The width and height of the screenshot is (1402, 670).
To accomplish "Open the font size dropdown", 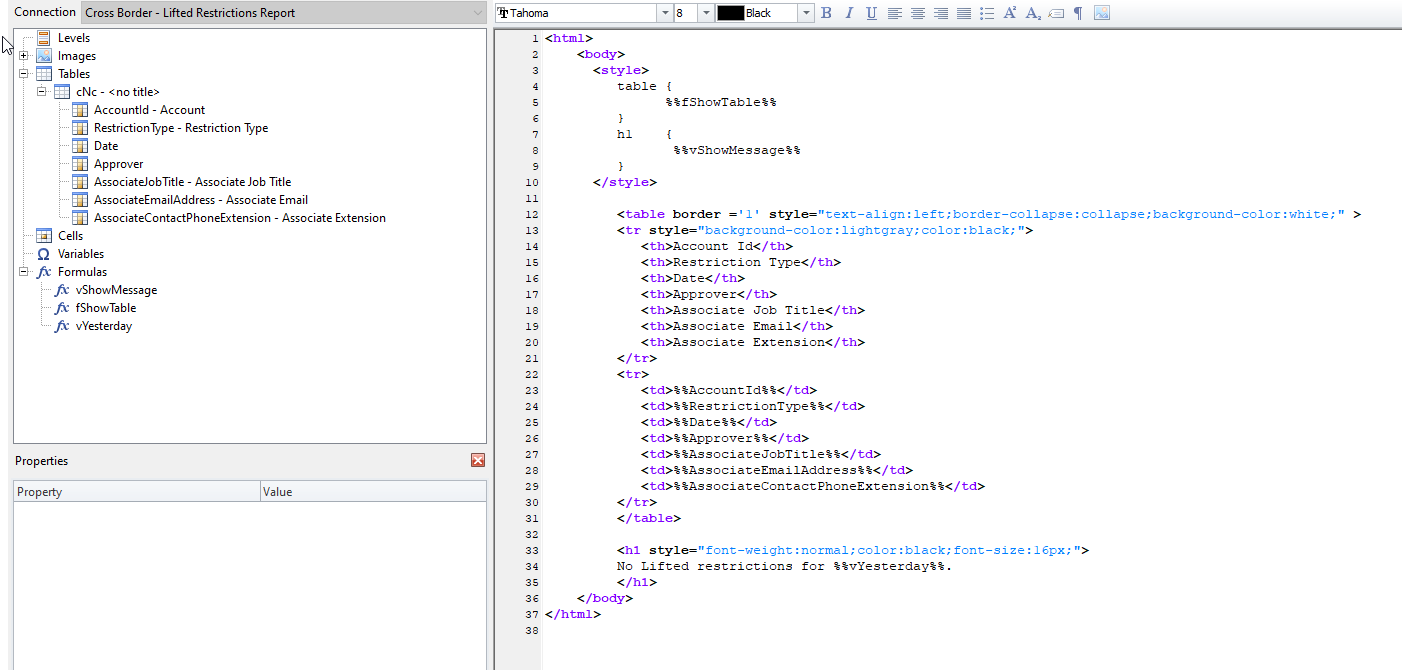I will pyautogui.click(x=706, y=13).
